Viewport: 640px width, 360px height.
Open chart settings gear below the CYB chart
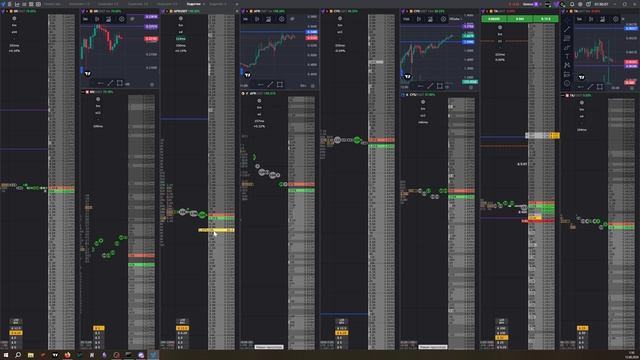471,87
